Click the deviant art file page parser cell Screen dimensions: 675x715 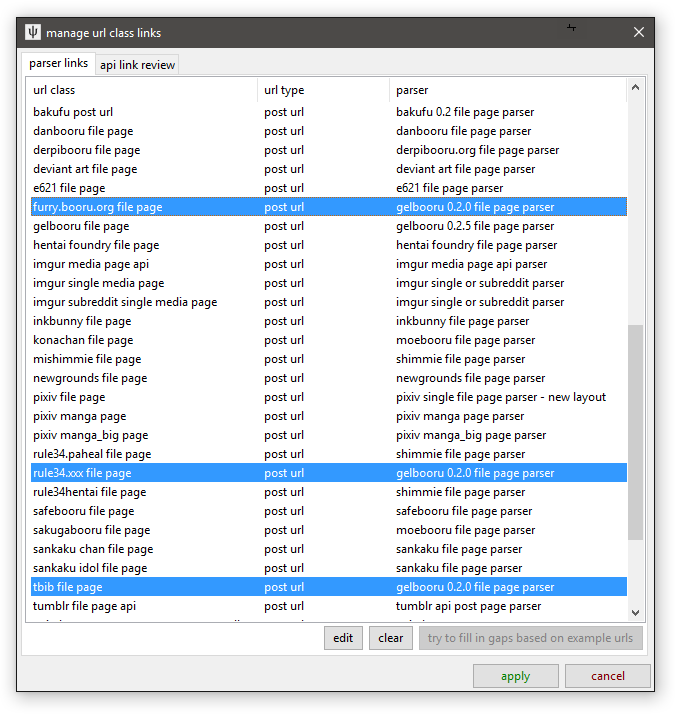tap(465, 169)
